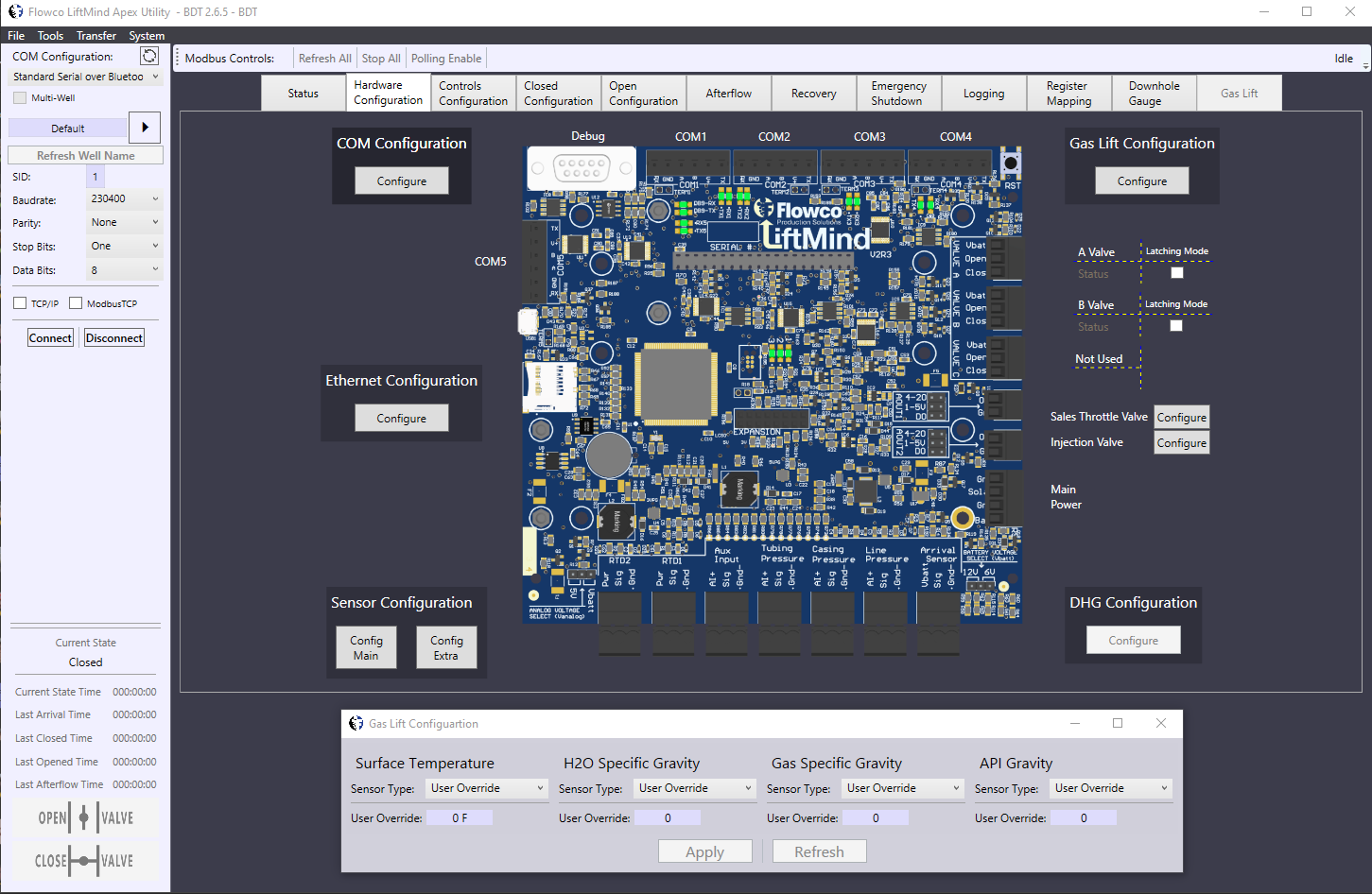Check A Valve Latching Mode box
The height and width of the screenshot is (894, 1372).
[x=1177, y=273]
